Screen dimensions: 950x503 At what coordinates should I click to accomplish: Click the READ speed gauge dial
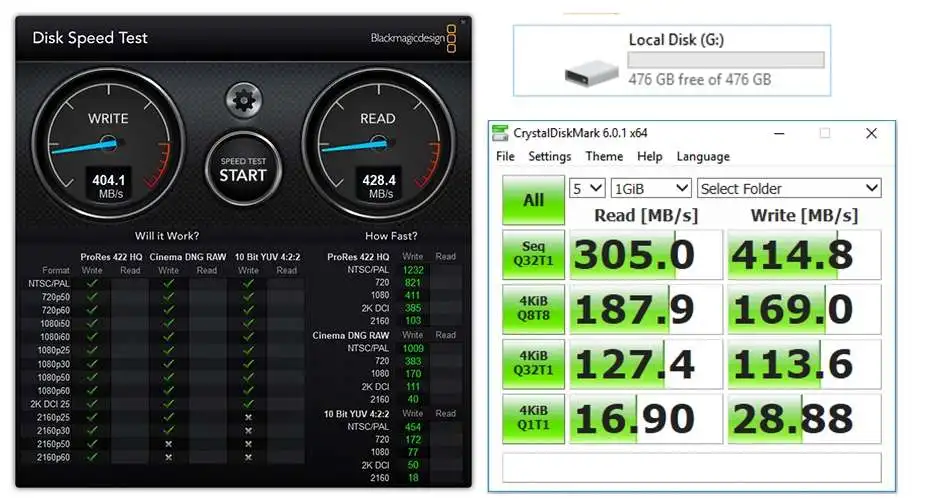379,143
